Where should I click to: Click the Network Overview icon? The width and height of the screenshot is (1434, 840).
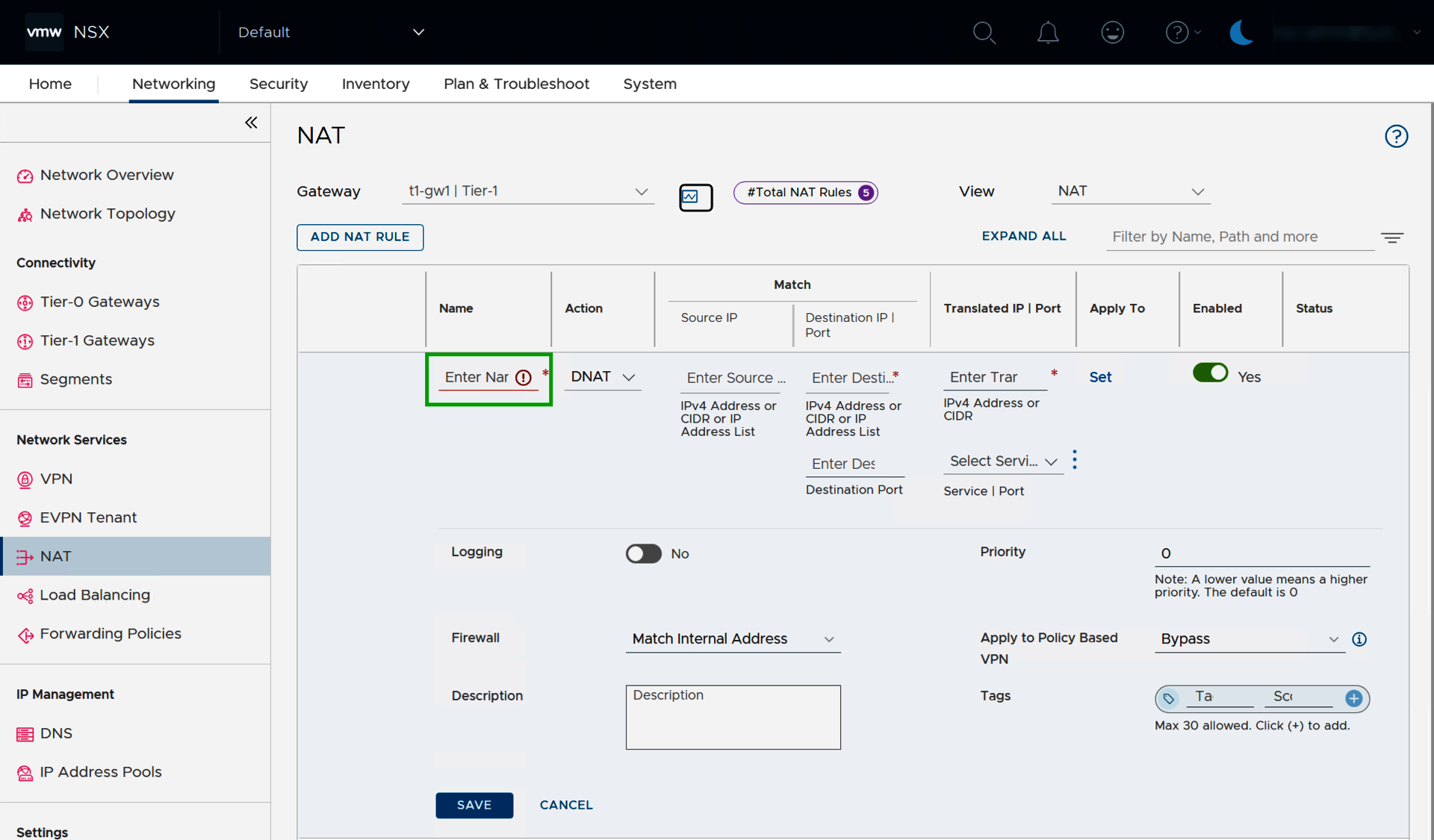(25, 175)
